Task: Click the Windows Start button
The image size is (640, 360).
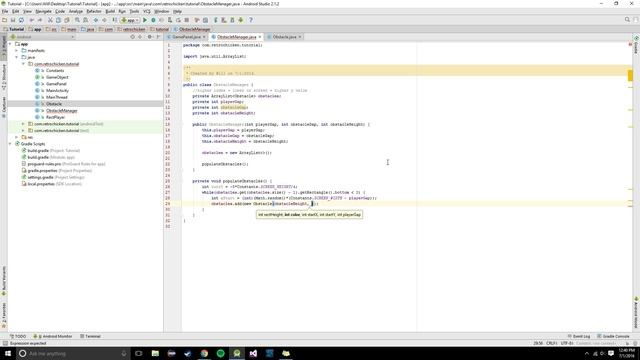Action: click(x=8, y=353)
